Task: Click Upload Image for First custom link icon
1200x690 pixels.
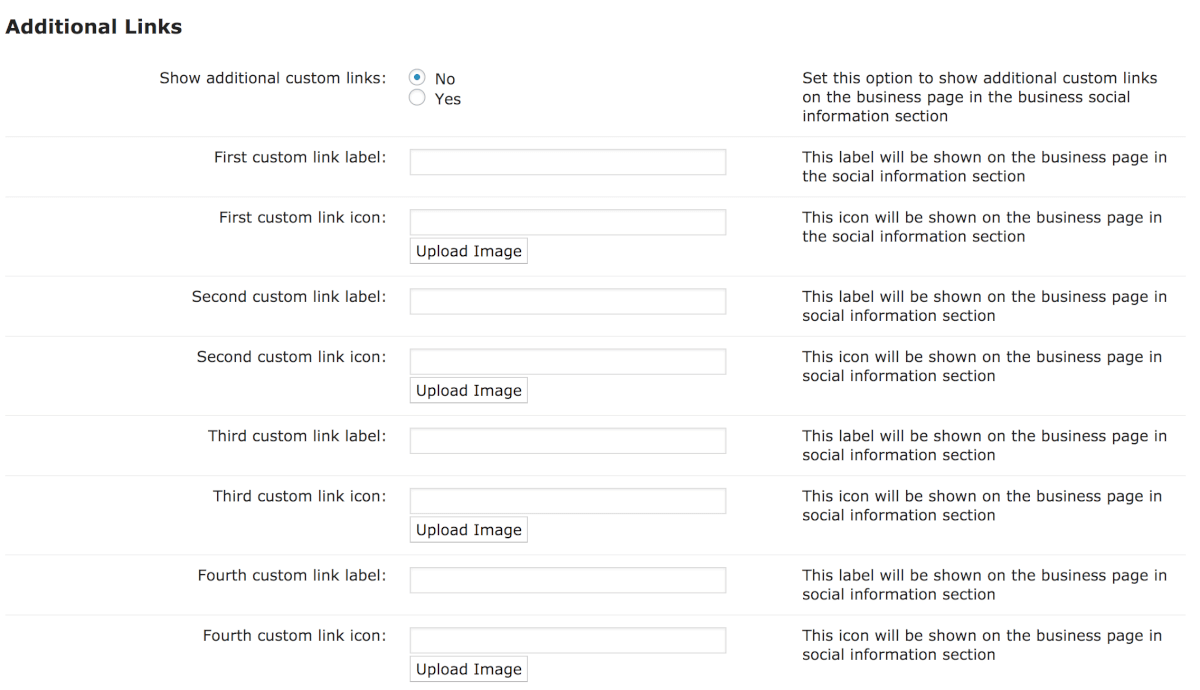Action: [468, 251]
